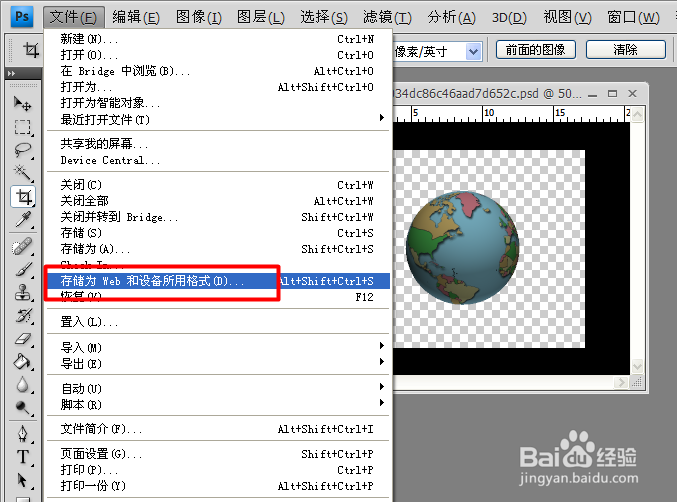The image size is (677, 502).
Task: Choose 文件简介 entry
Action: (218, 429)
